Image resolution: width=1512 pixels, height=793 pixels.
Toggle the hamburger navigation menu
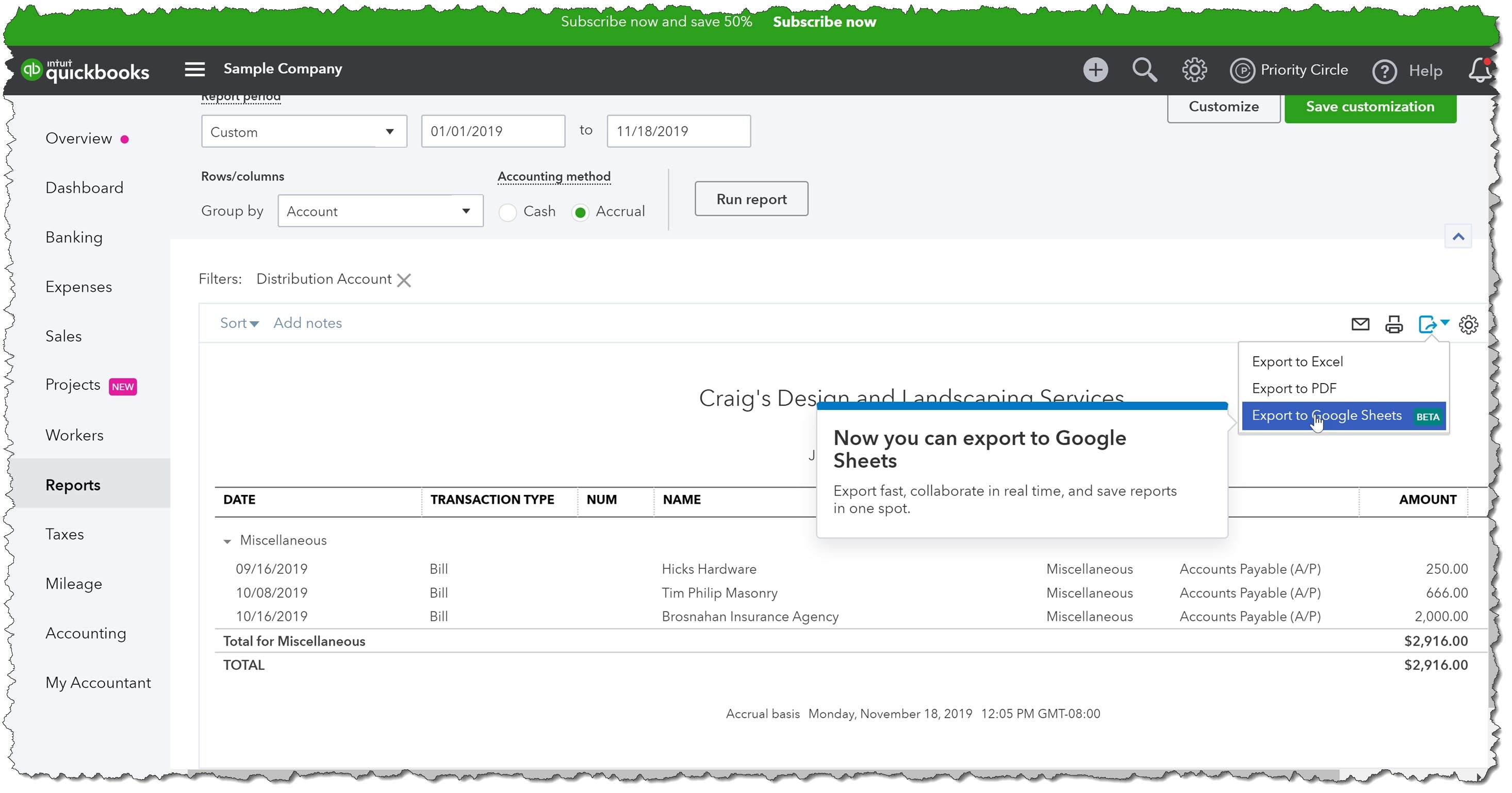click(195, 69)
